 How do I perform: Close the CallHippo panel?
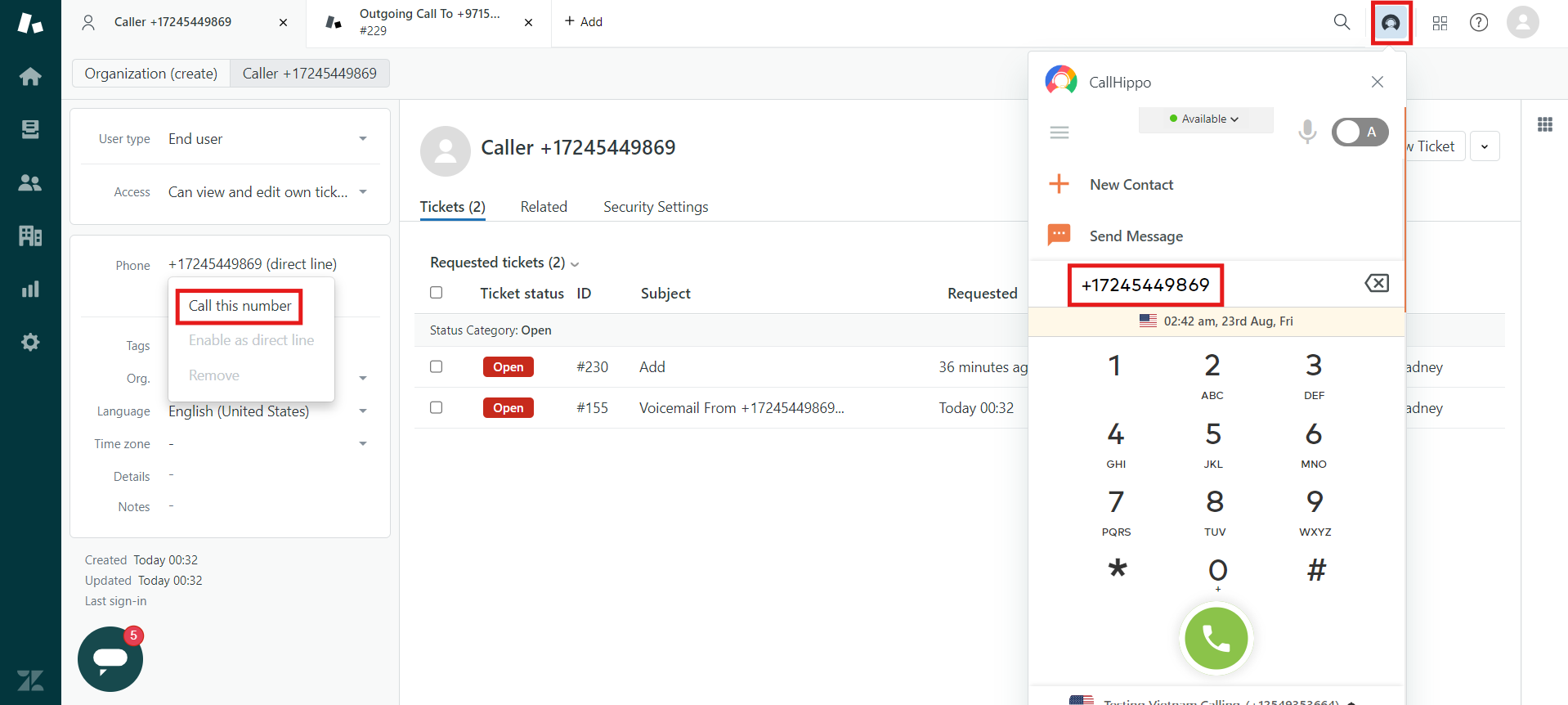[1378, 82]
